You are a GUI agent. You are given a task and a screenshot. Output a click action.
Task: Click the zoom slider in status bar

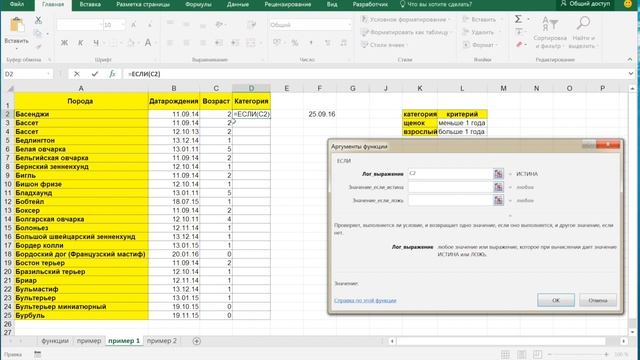click(578, 355)
